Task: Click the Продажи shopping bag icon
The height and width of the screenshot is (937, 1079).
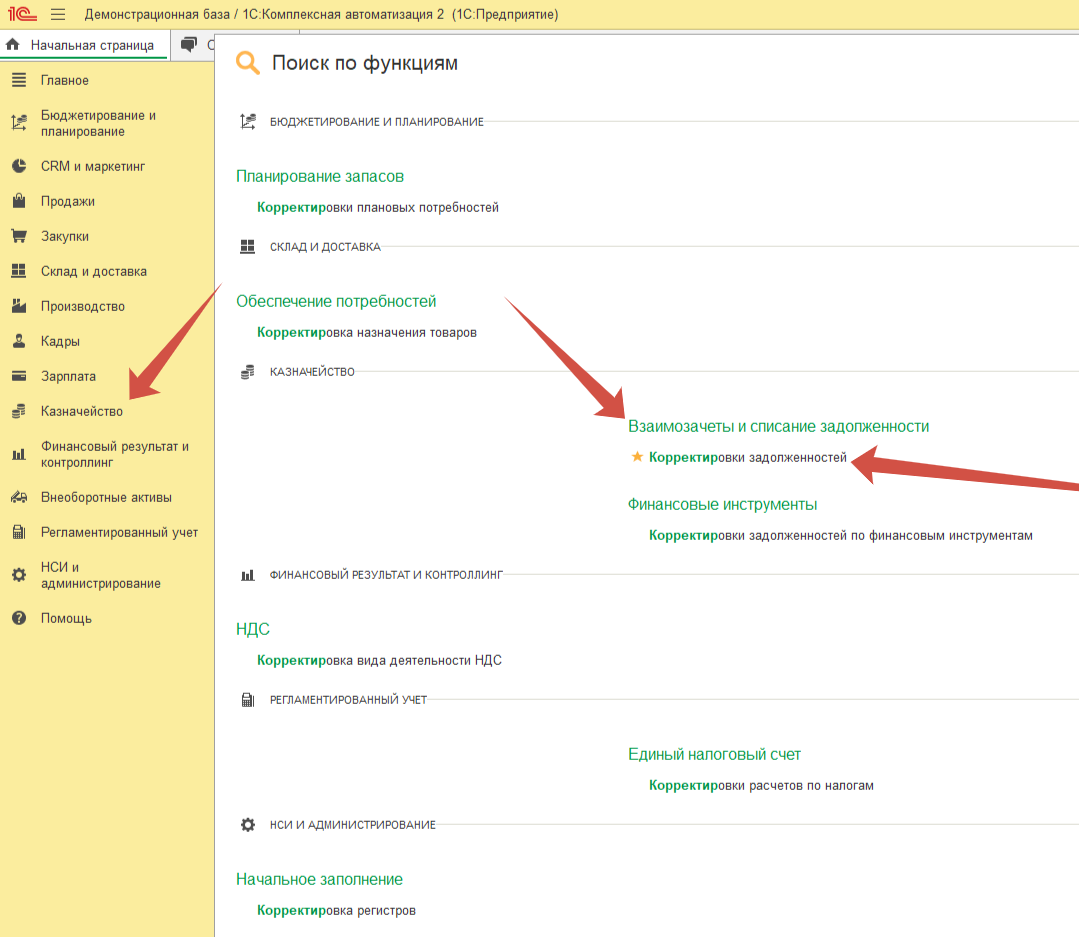Action: pos(18,201)
